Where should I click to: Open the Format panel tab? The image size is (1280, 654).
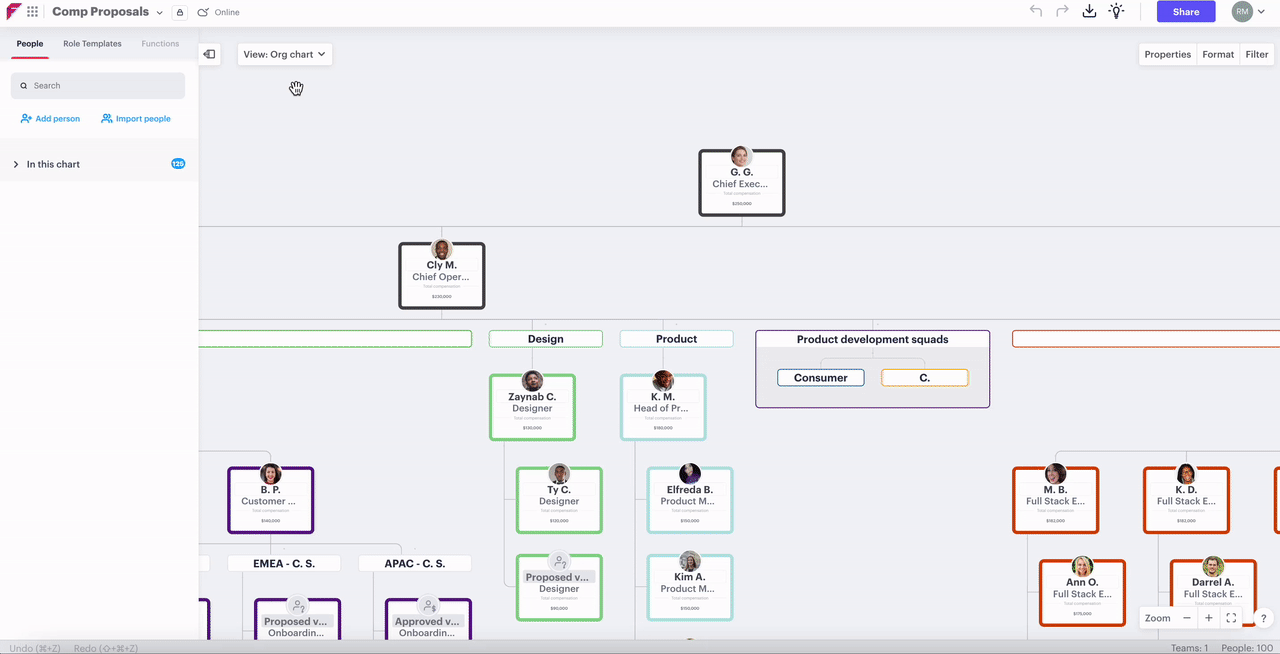click(1218, 55)
